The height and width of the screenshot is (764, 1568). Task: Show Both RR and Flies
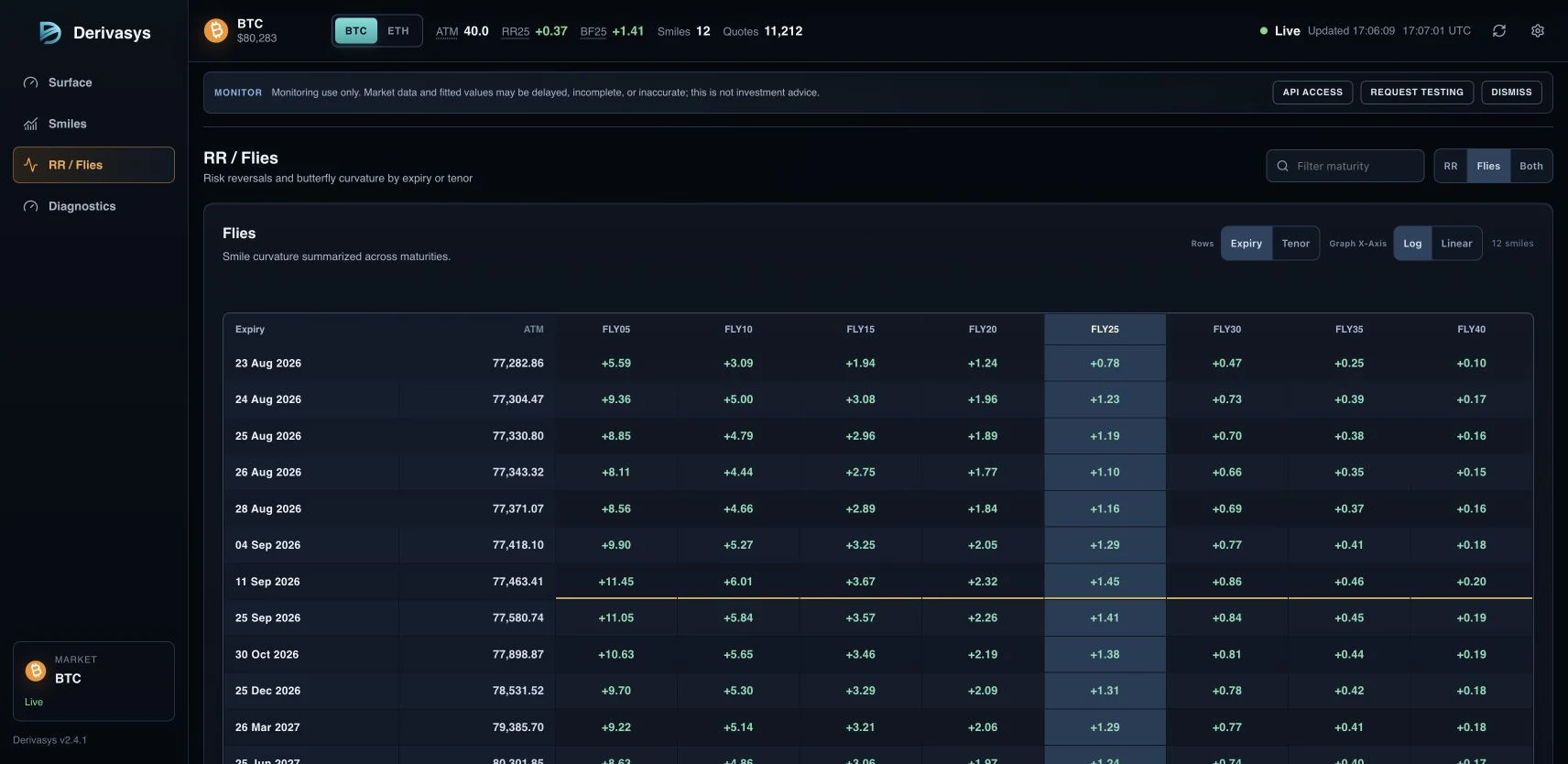click(x=1531, y=166)
